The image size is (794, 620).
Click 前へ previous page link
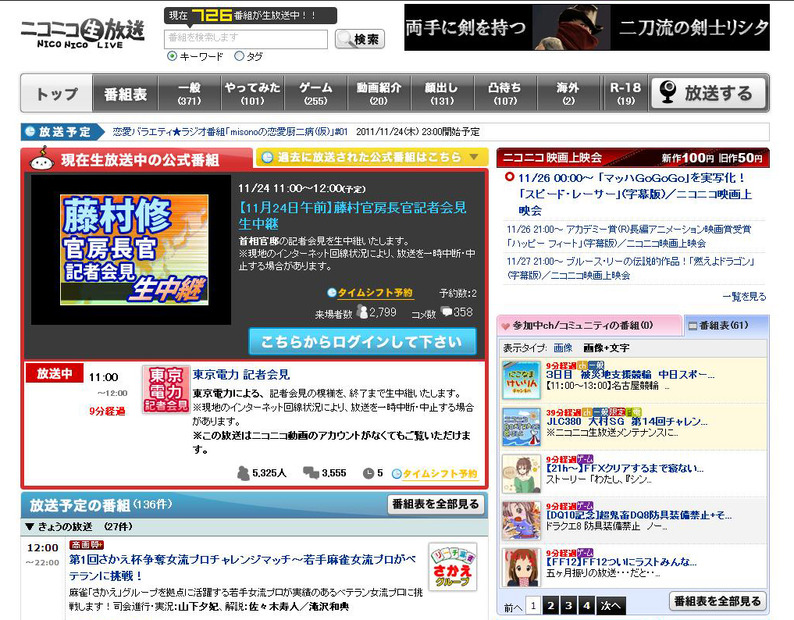512,607
